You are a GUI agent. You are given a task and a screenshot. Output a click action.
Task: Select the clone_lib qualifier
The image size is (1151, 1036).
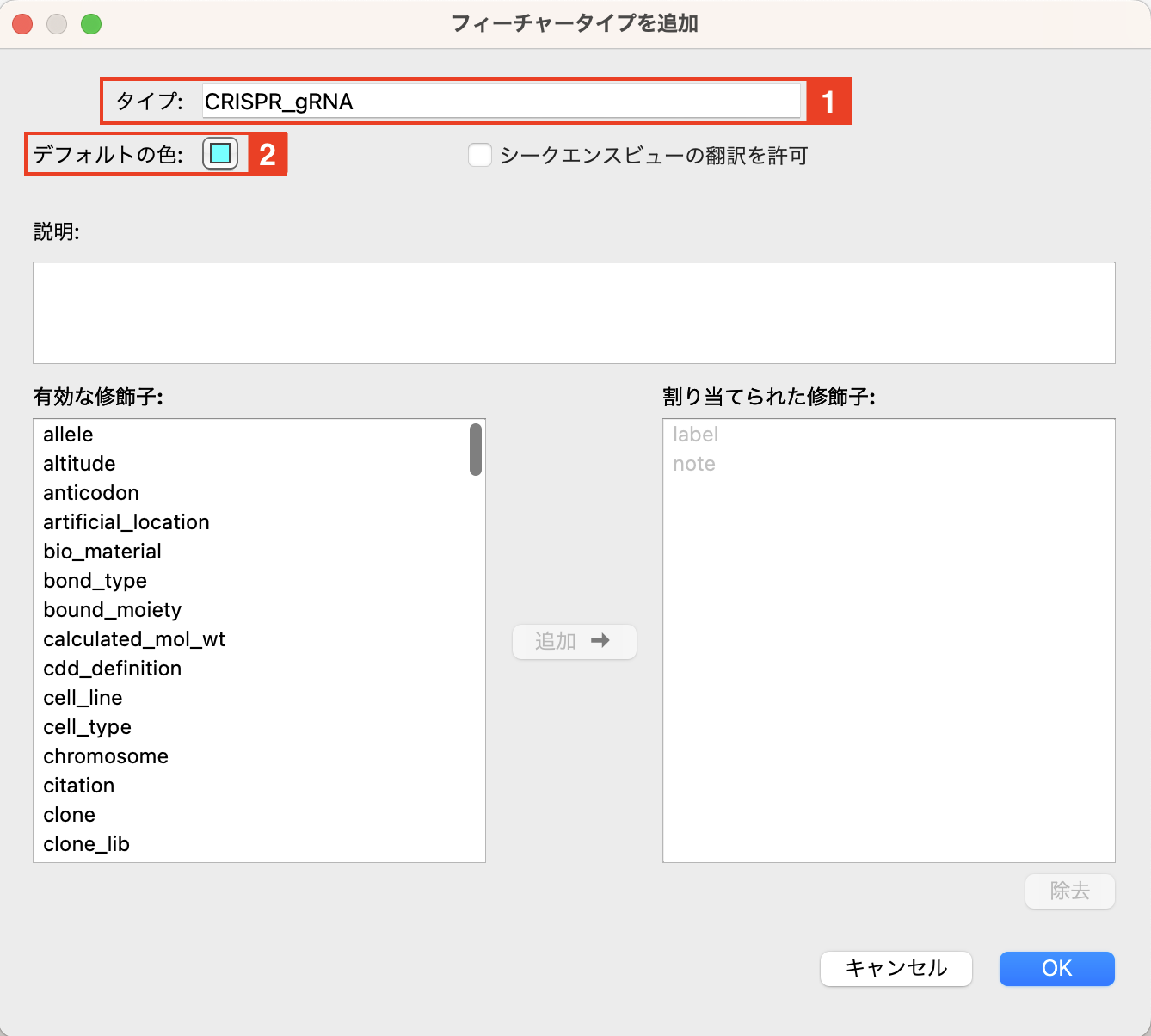pyautogui.click(x=86, y=844)
